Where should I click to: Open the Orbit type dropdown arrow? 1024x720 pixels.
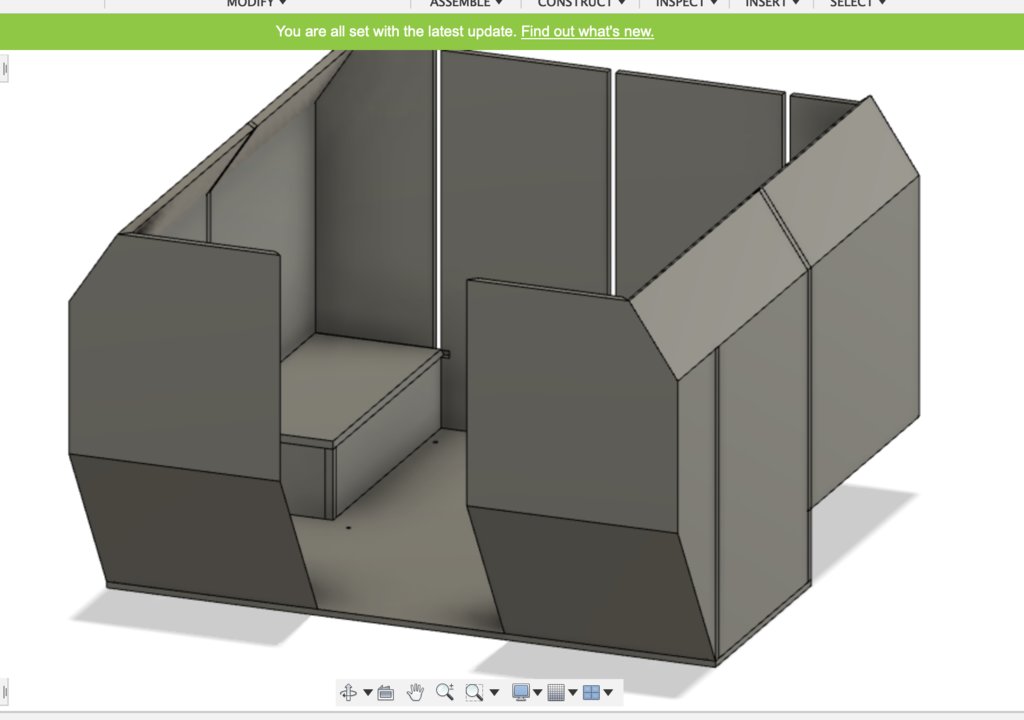tap(368, 693)
